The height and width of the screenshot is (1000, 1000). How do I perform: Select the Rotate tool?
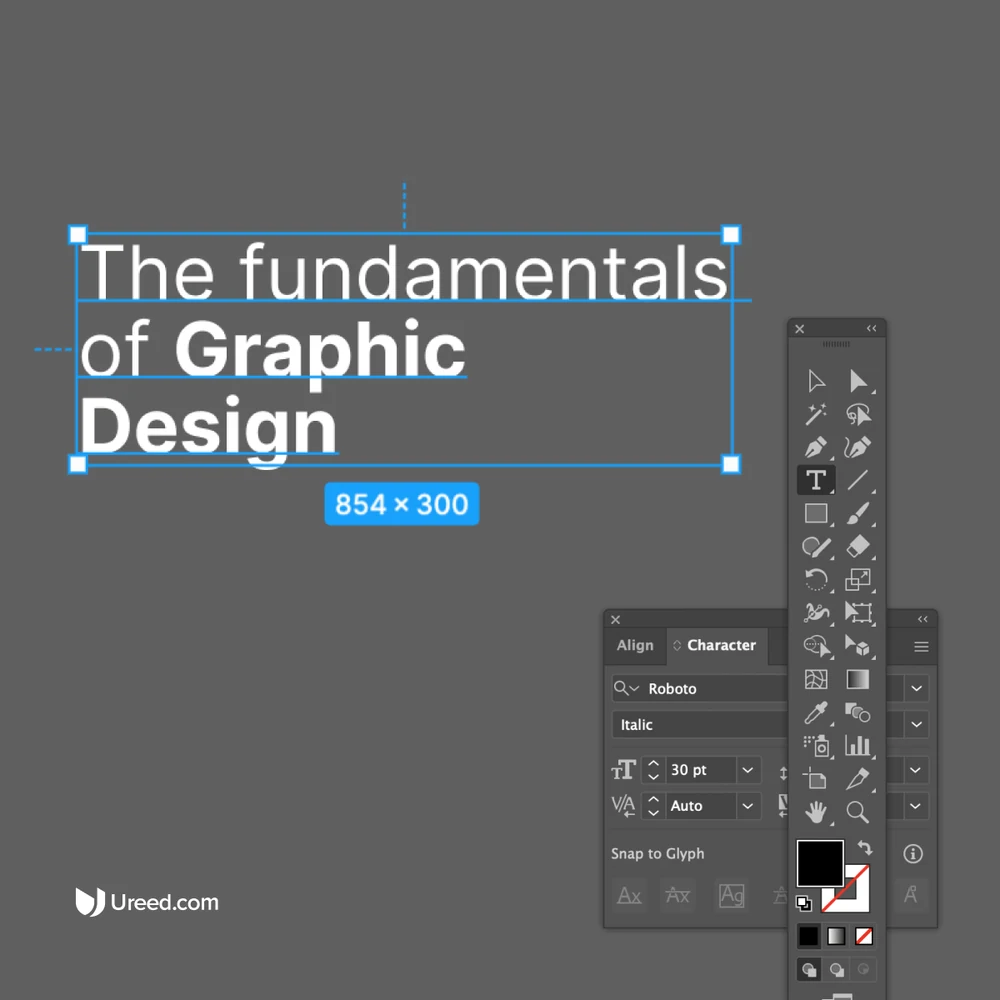coord(816,580)
